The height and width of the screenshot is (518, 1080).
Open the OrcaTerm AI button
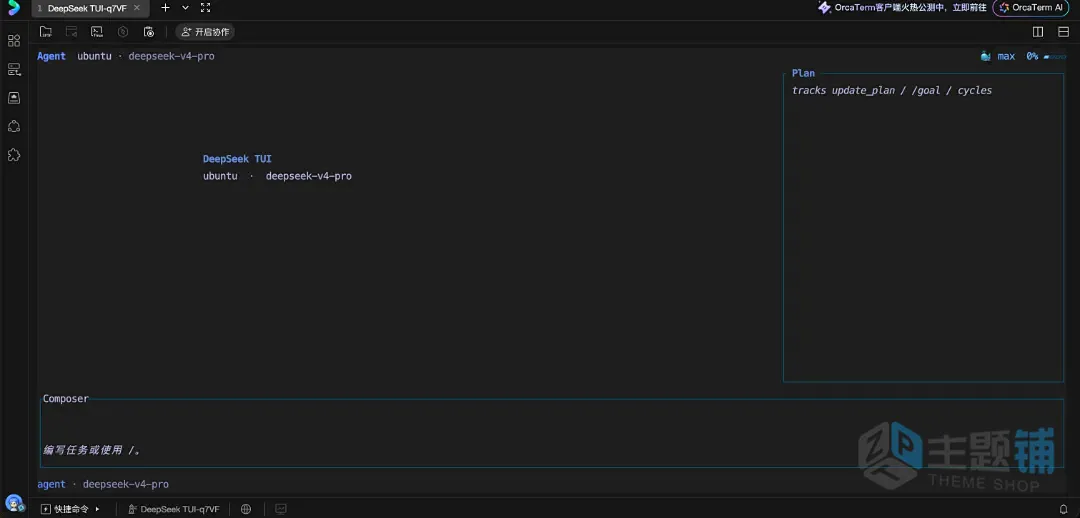pos(1032,8)
